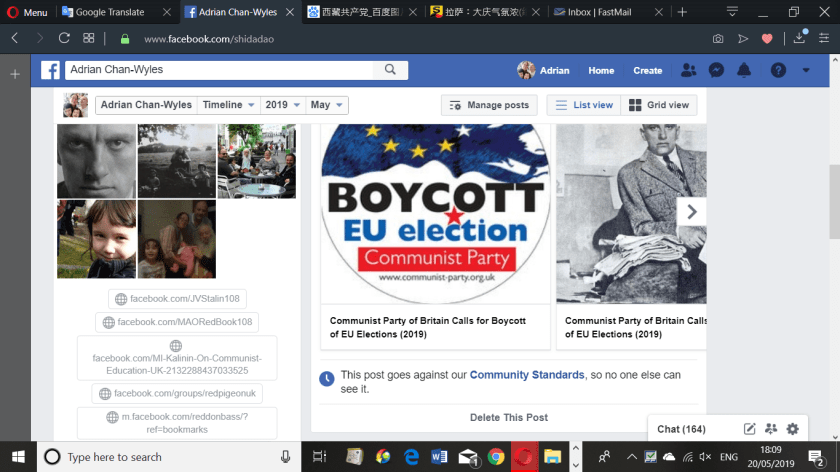Open 2019 year dropdown
This screenshot has width=840, height=472.
point(282,105)
